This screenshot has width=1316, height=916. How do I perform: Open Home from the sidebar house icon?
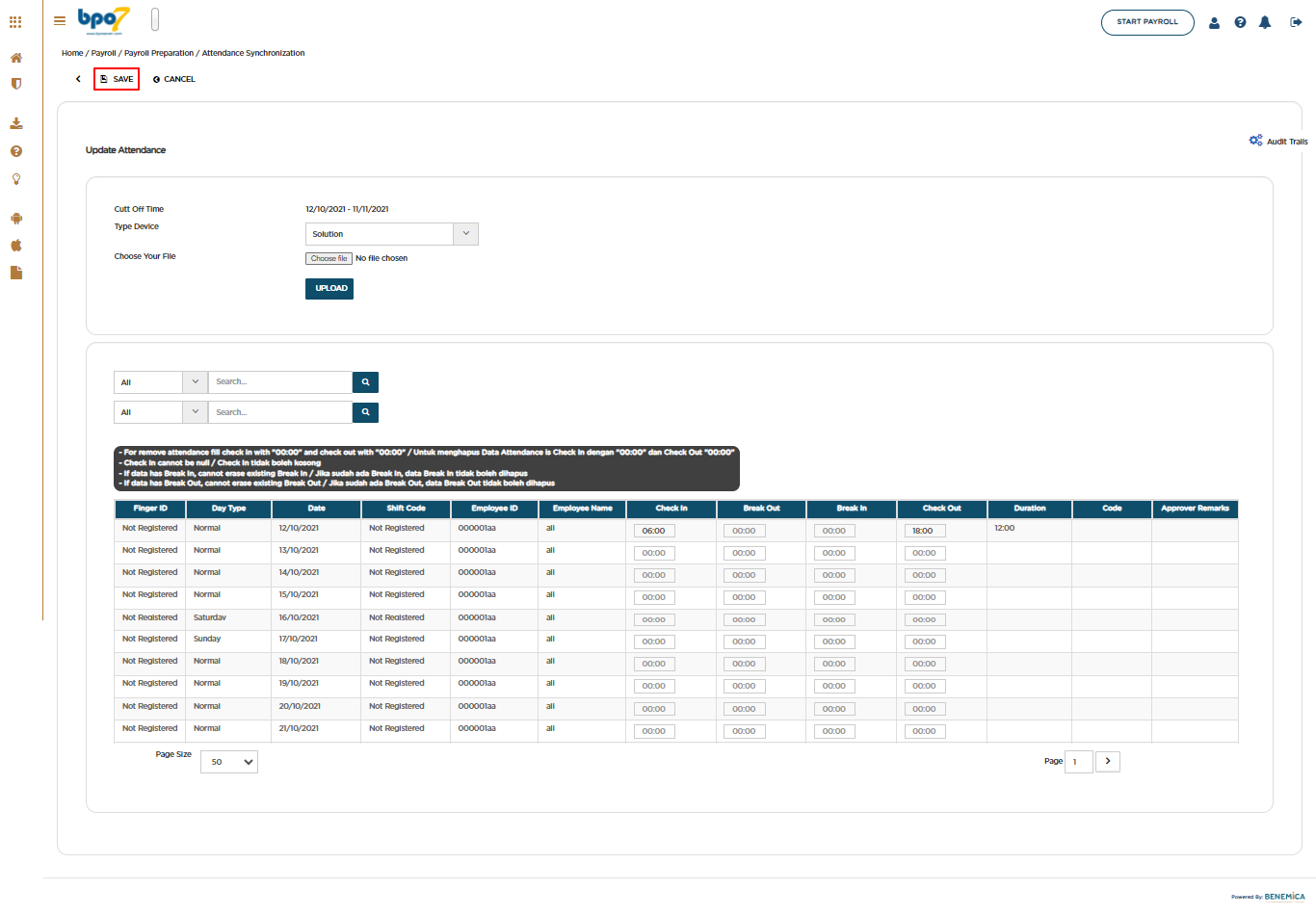pos(16,58)
